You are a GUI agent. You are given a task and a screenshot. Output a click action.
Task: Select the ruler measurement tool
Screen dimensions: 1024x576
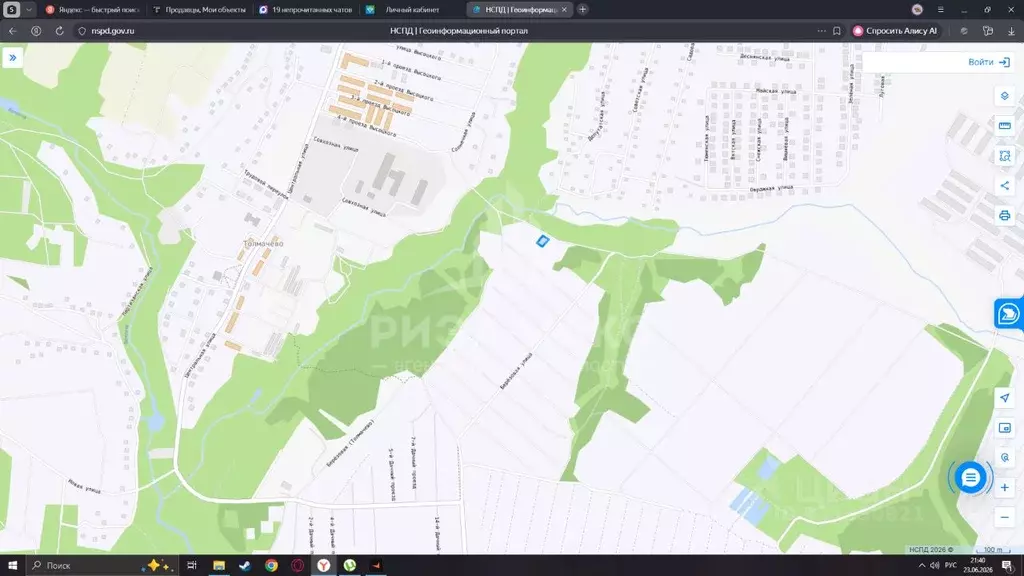pyautogui.click(x=1004, y=125)
